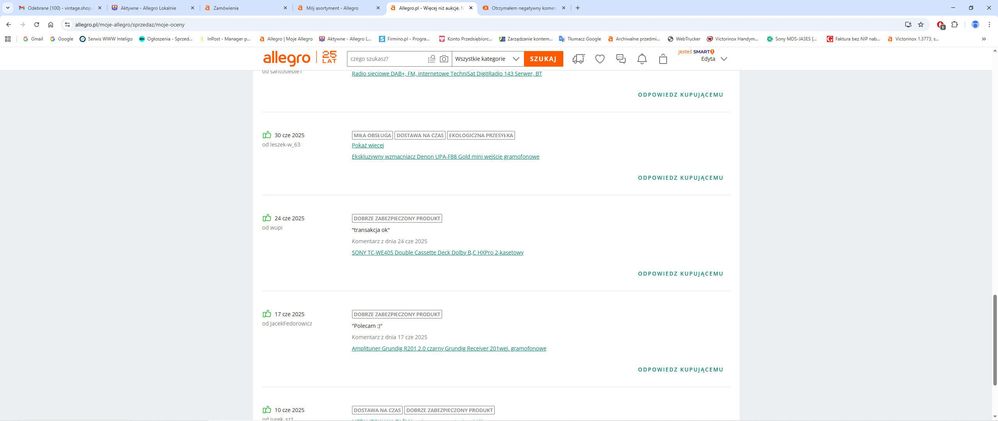Open the InPost - Manager bookmark
The width and height of the screenshot is (998, 421).
225,39
